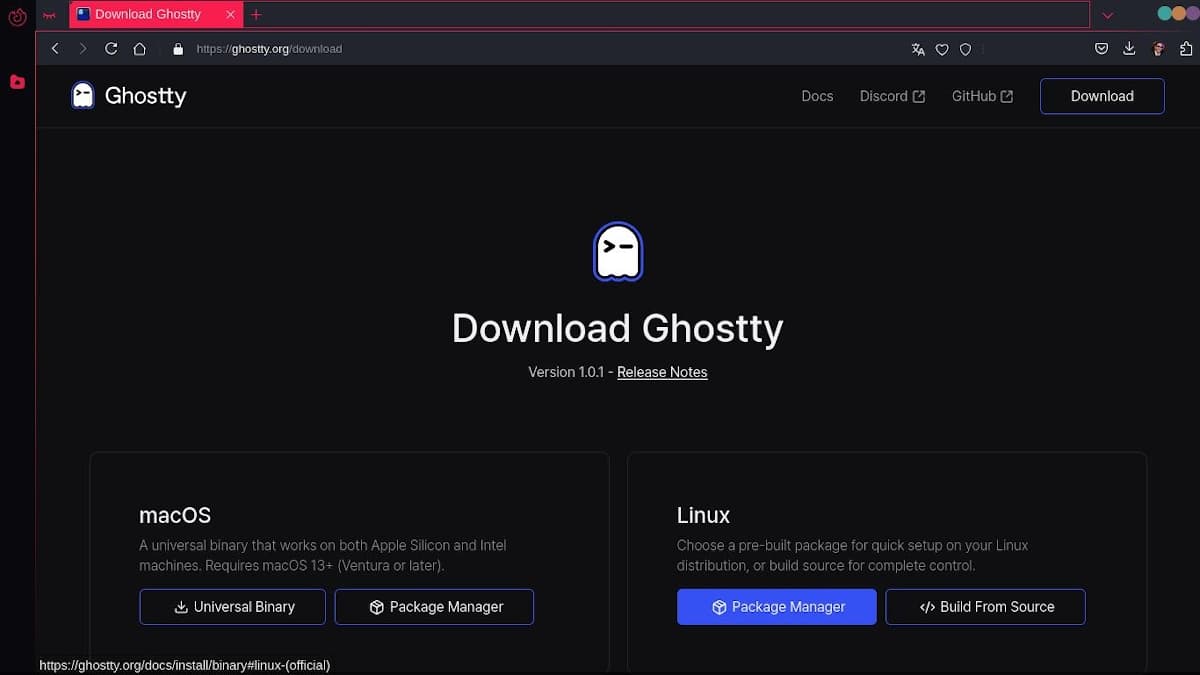Screen dimensions: 1200x675
Task: Open a new tab with plus button
Action: coord(256,15)
